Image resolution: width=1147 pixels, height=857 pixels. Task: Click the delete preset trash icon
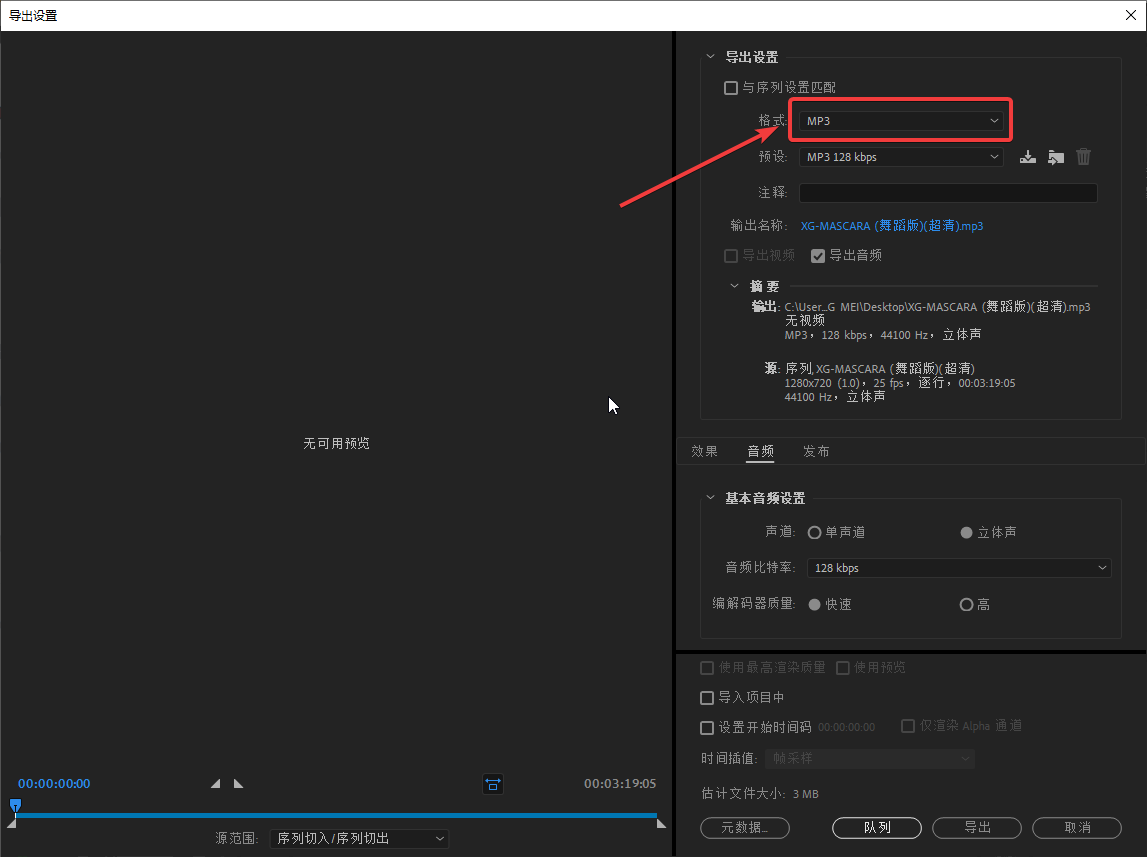pos(1083,156)
